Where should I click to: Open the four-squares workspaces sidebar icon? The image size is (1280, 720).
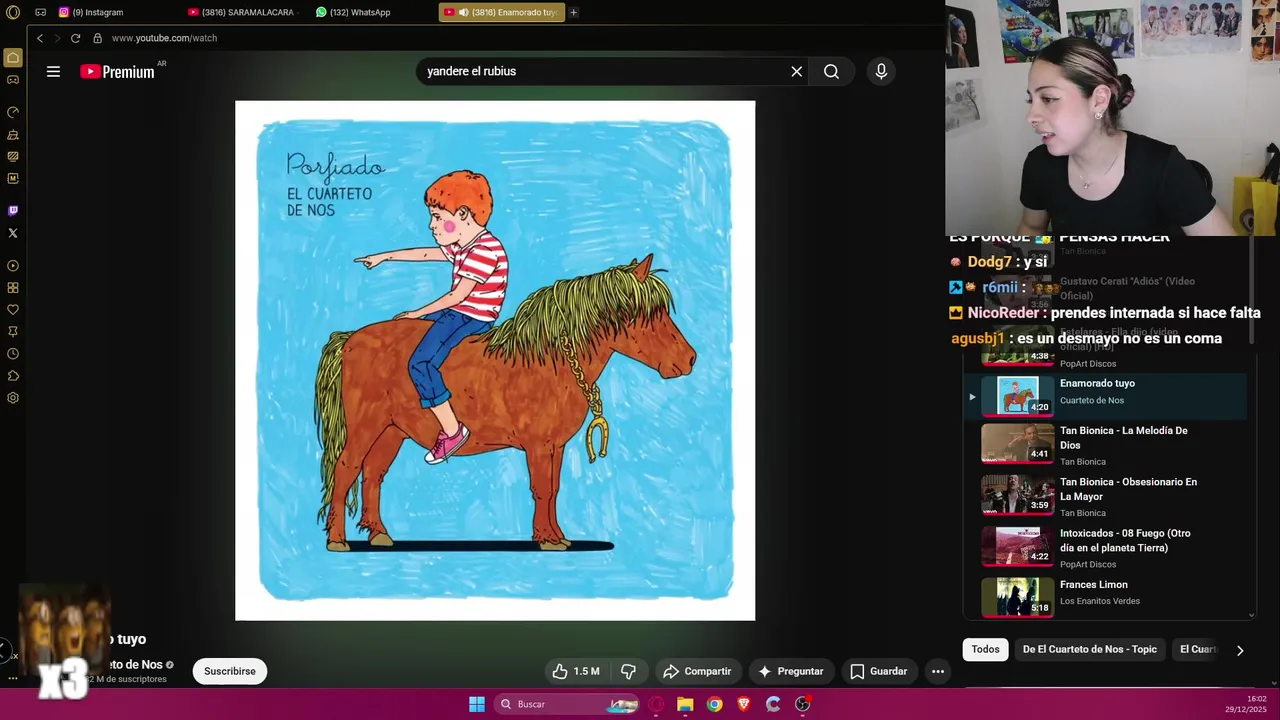13,288
